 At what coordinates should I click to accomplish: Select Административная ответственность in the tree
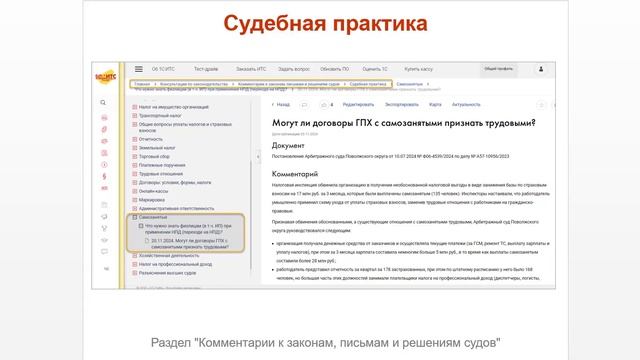(x=176, y=209)
